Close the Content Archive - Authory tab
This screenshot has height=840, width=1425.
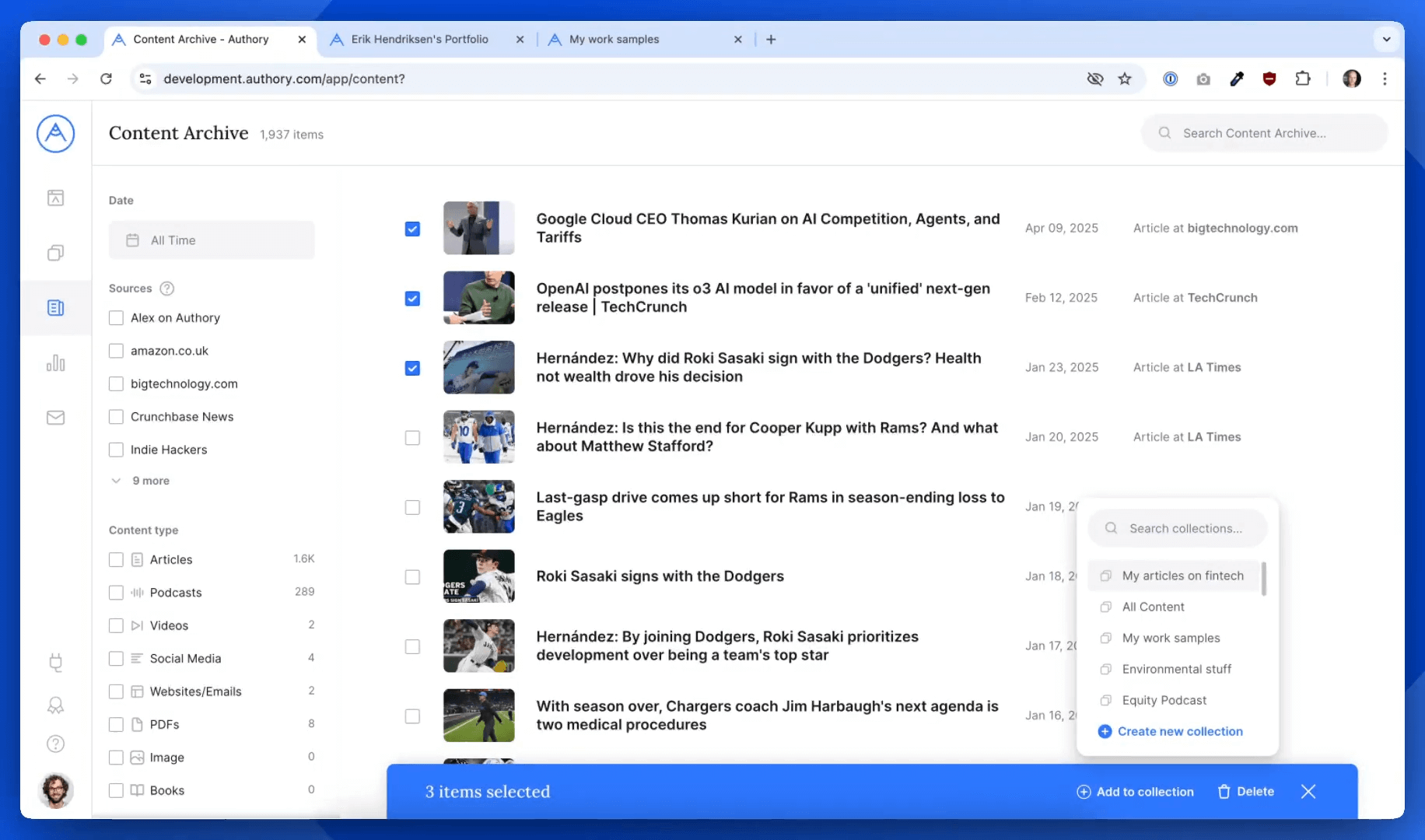[302, 40]
